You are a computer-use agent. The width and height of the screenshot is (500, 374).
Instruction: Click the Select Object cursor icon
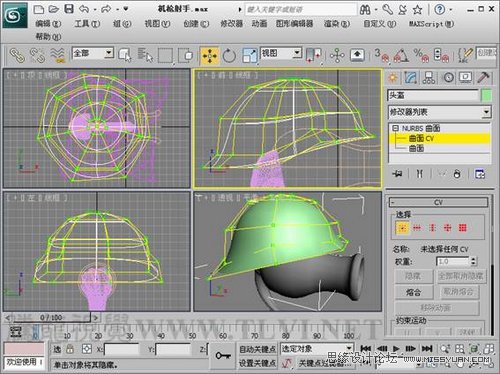[125, 55]
